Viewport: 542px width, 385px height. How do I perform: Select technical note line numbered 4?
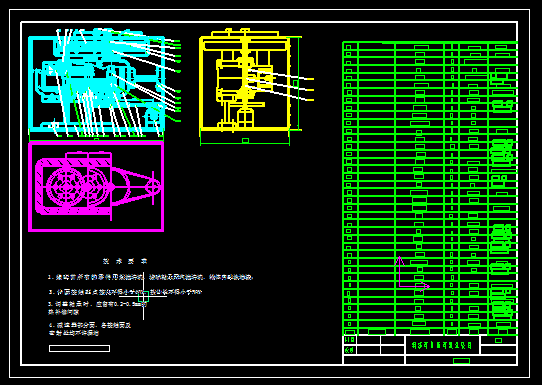tap(90, 329)
